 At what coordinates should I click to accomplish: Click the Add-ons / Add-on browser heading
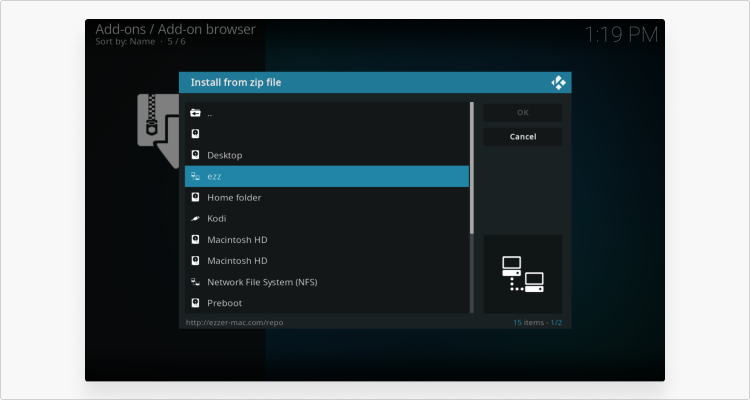coord(176,29)
